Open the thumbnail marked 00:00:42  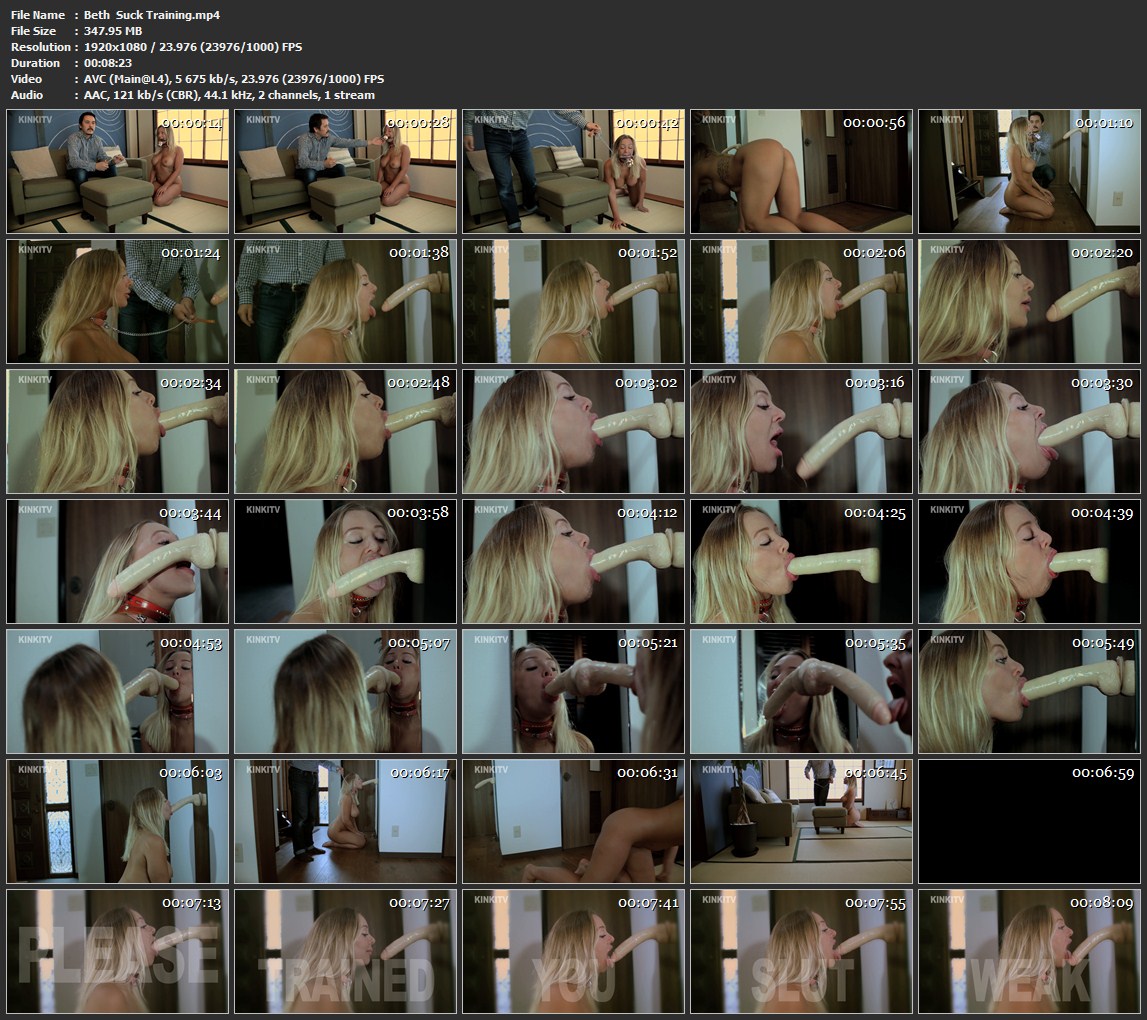[x=573, y=171]
